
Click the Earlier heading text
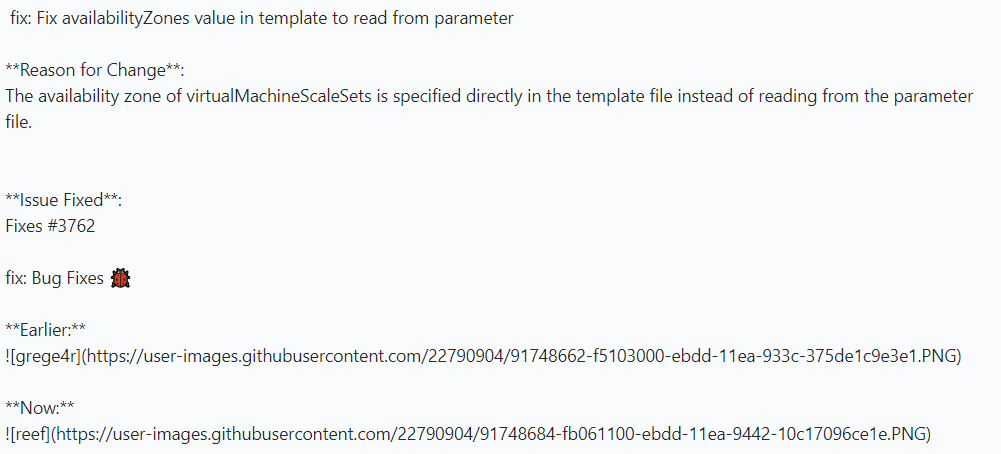click(45, 330)
